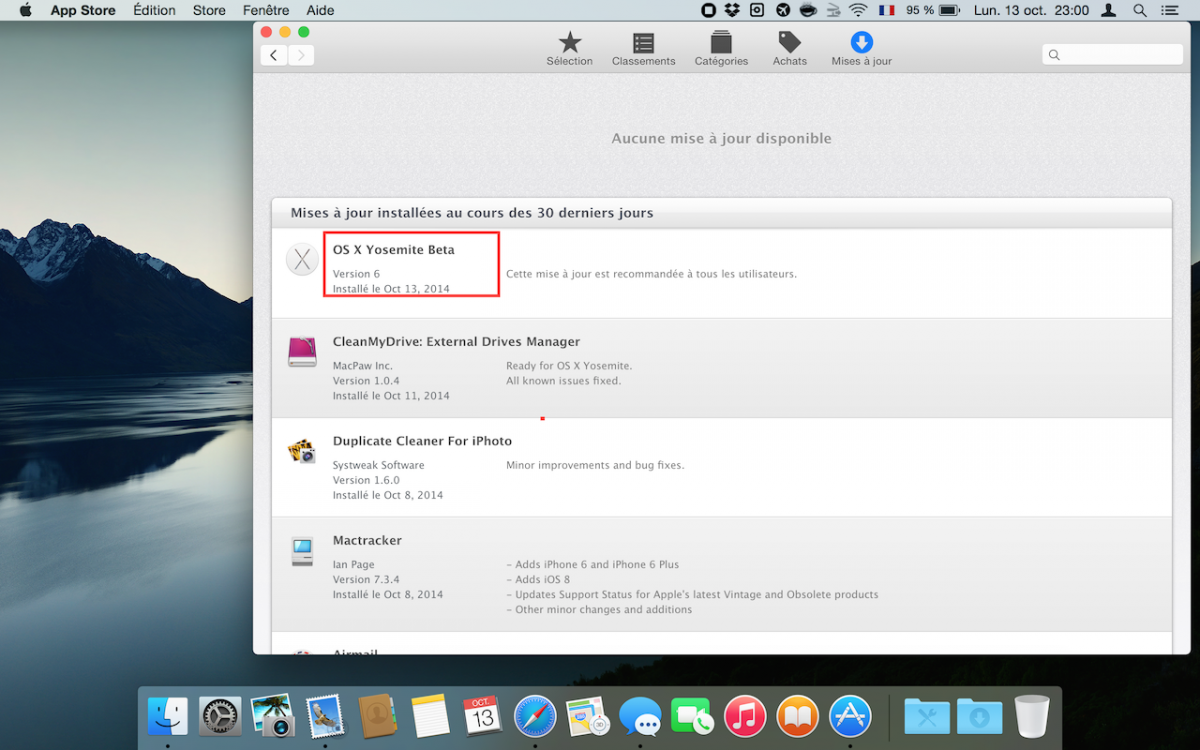
Task: Open iPhoto from the Dock
Action: point(272,716)
